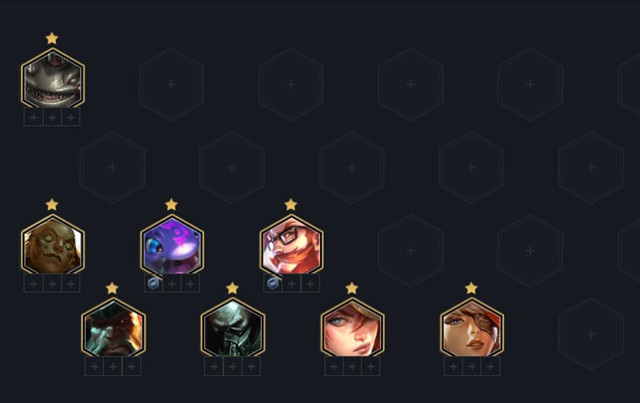This screenshot has width=640, height=403.
Task: Select the purple creature champion portrait
Action: [172, 245]
